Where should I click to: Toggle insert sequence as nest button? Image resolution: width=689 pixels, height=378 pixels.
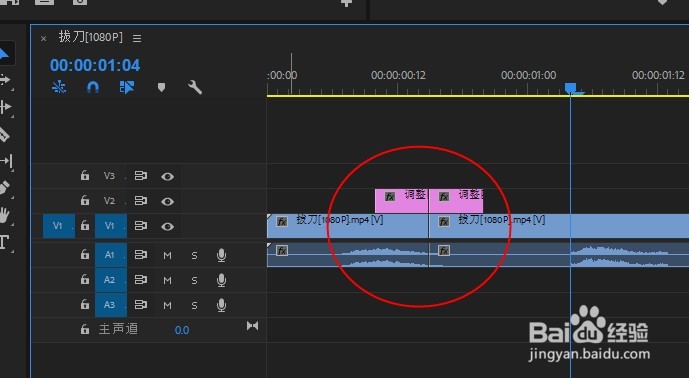(59, 87)
